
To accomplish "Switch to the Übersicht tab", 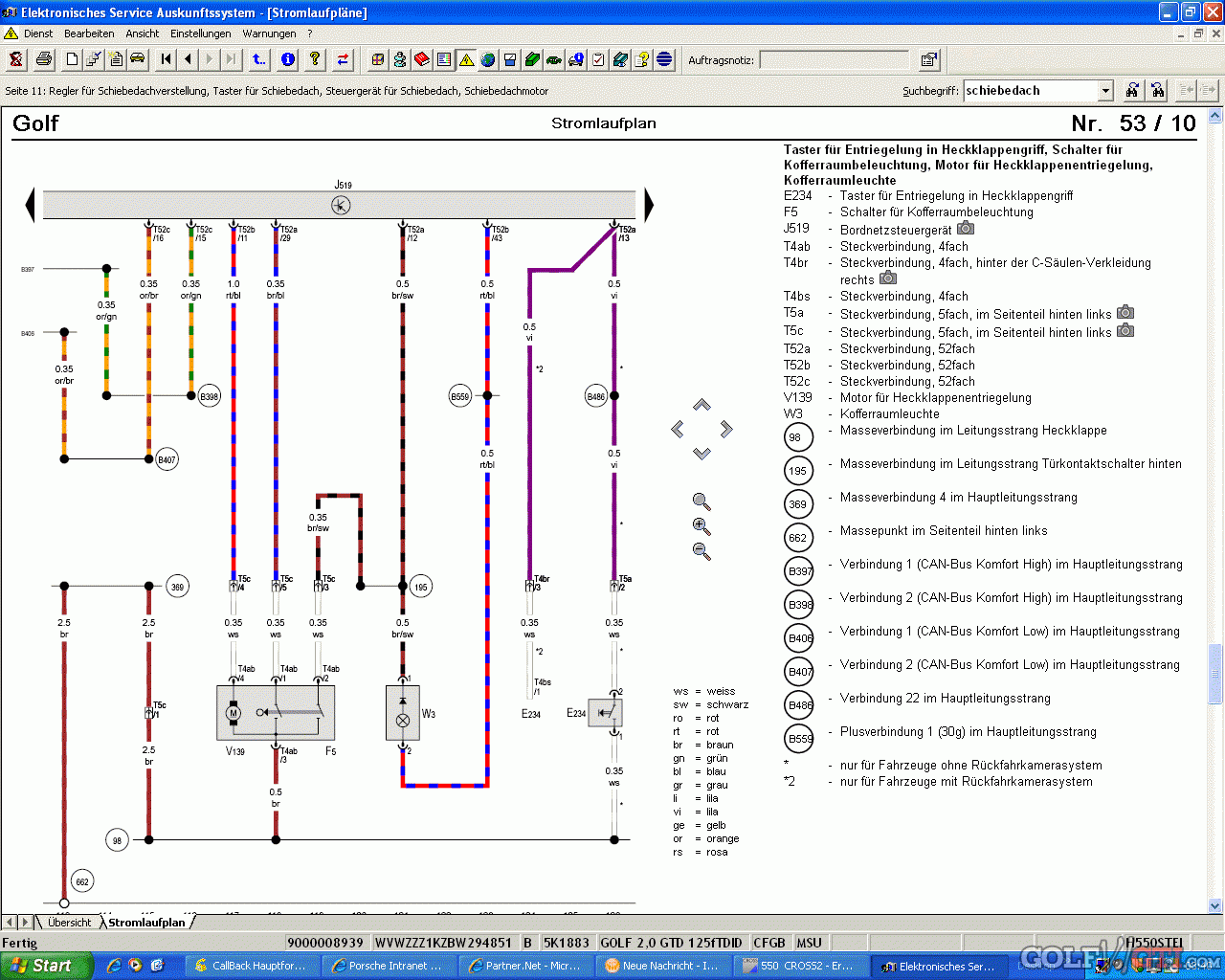I will tap(69, 923).
